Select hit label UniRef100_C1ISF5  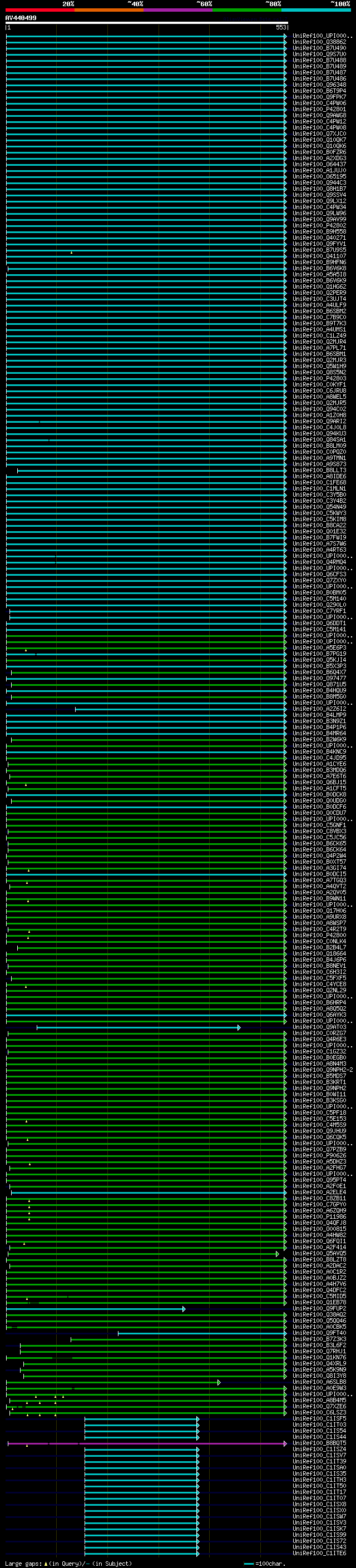[319, 1418]
